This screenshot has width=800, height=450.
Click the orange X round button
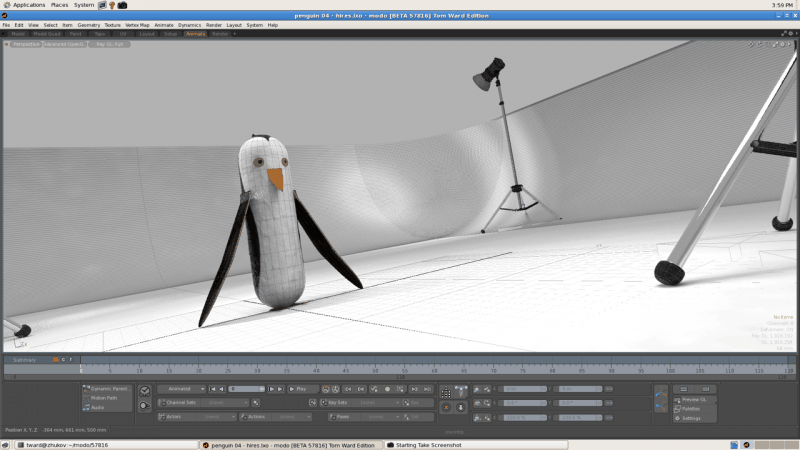[x=446, y=407]
